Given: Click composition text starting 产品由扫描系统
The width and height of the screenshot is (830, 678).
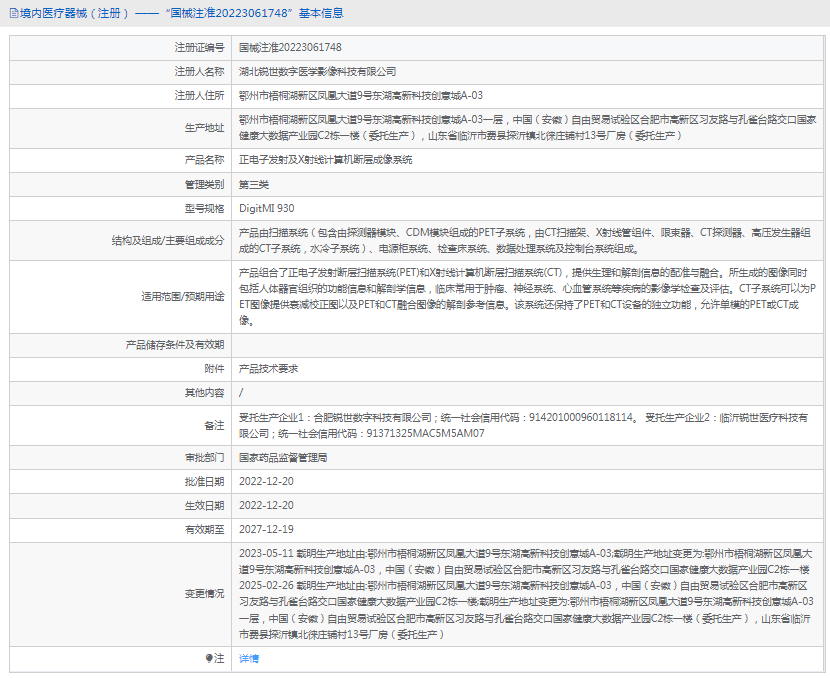Looking at the screenshot, I should tap(525, 240).
